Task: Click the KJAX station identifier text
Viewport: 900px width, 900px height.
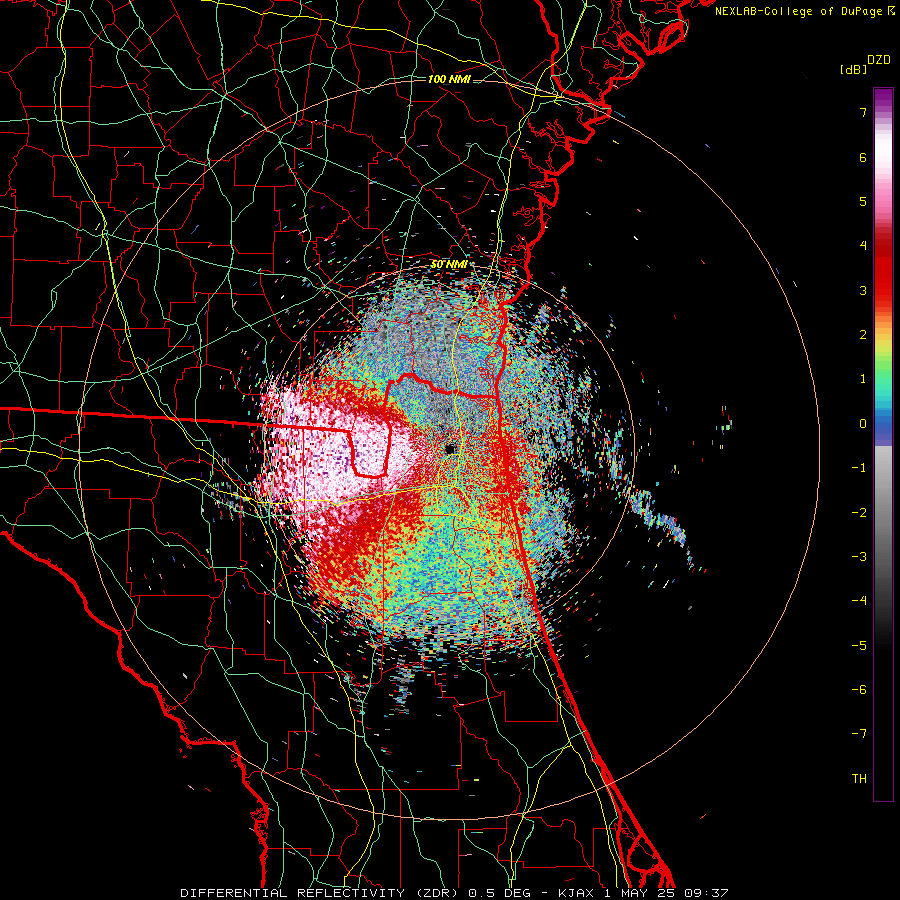Action: tap(576, 893)
